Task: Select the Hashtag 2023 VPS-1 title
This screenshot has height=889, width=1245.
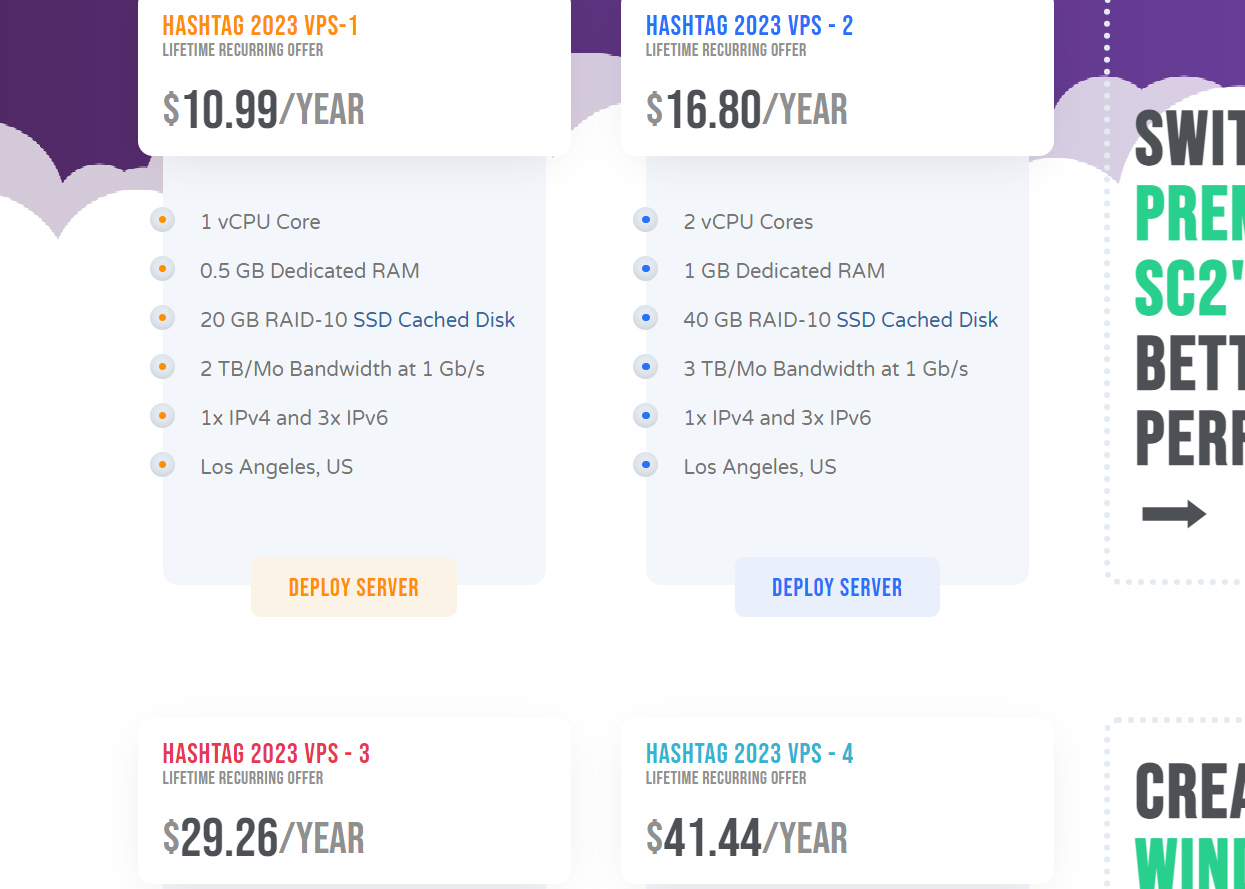Action: (x=260, y=26)
